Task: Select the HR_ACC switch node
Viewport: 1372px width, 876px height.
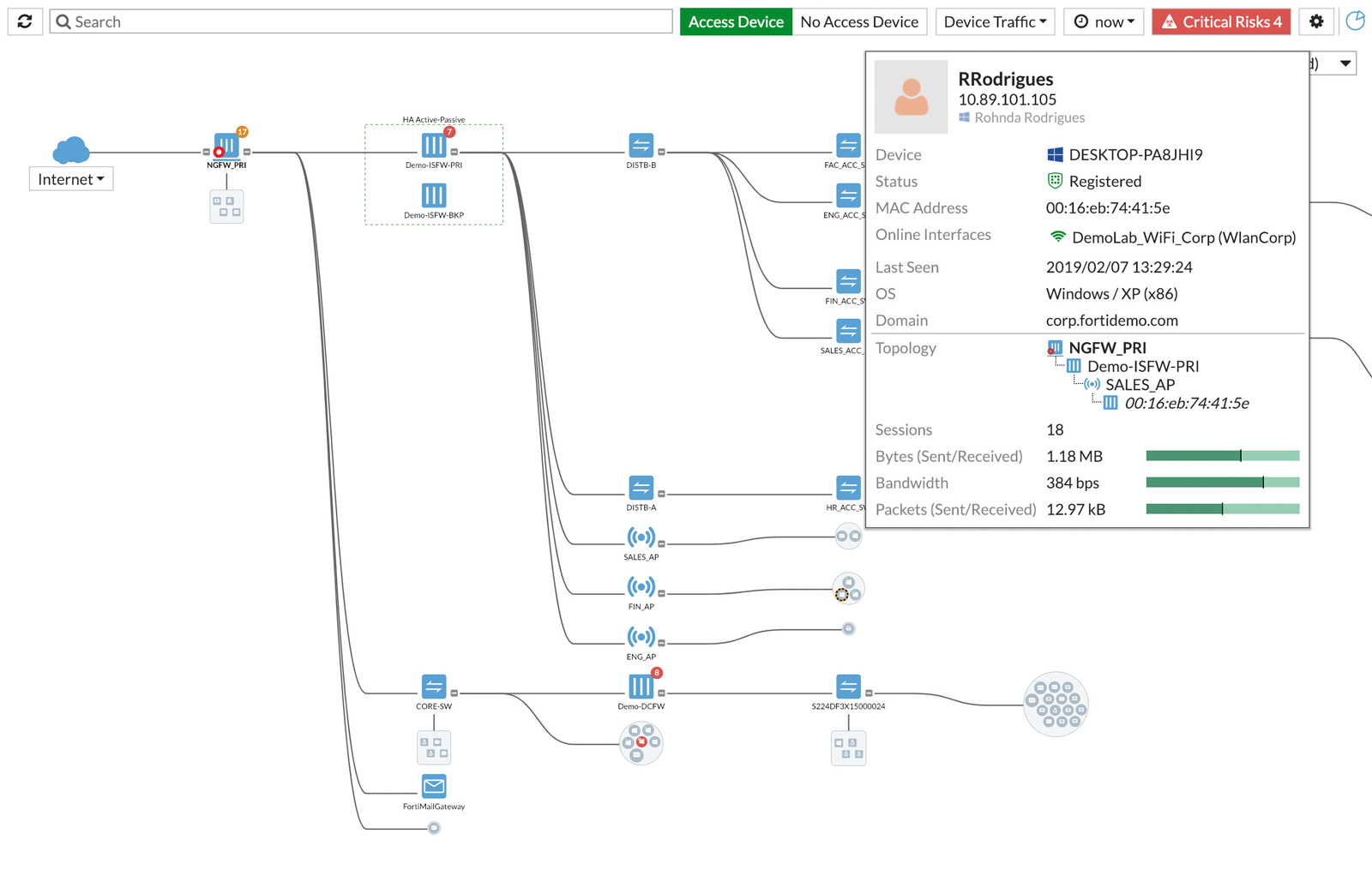Action: pos(848,488)
